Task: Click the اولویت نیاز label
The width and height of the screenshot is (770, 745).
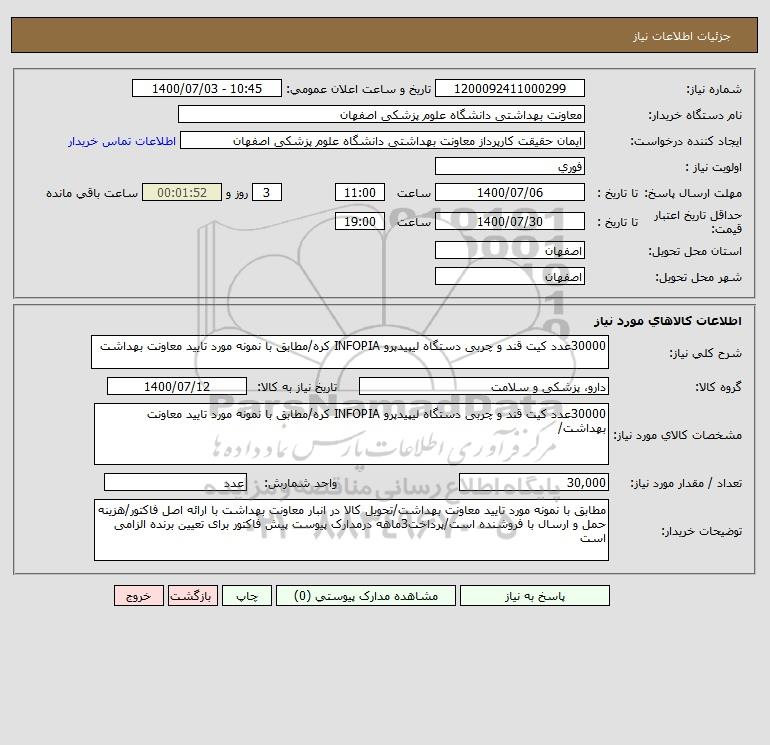Action: (714, 167)
